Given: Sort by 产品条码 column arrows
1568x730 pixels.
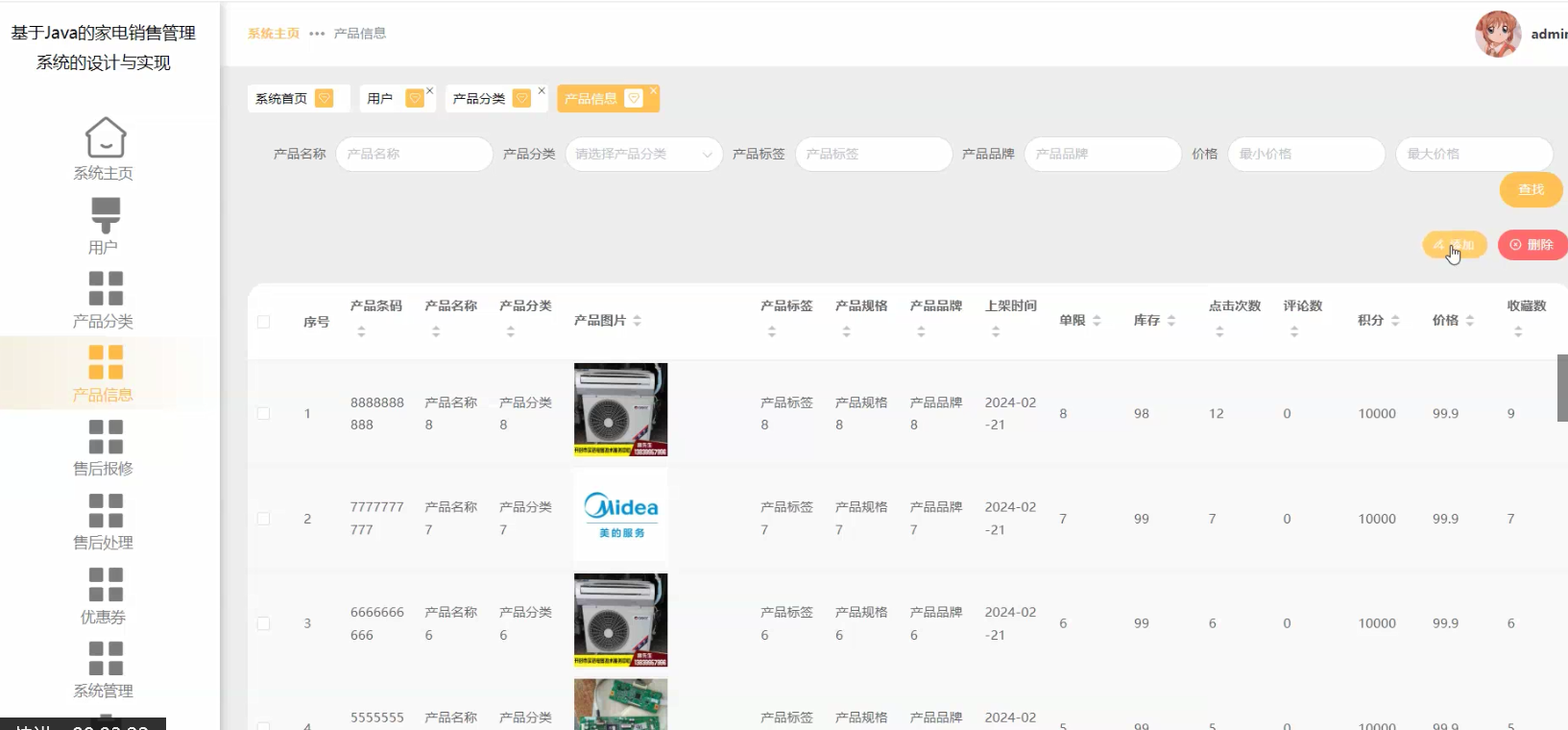Looking at the screenshot, I should tap(362, 331).
